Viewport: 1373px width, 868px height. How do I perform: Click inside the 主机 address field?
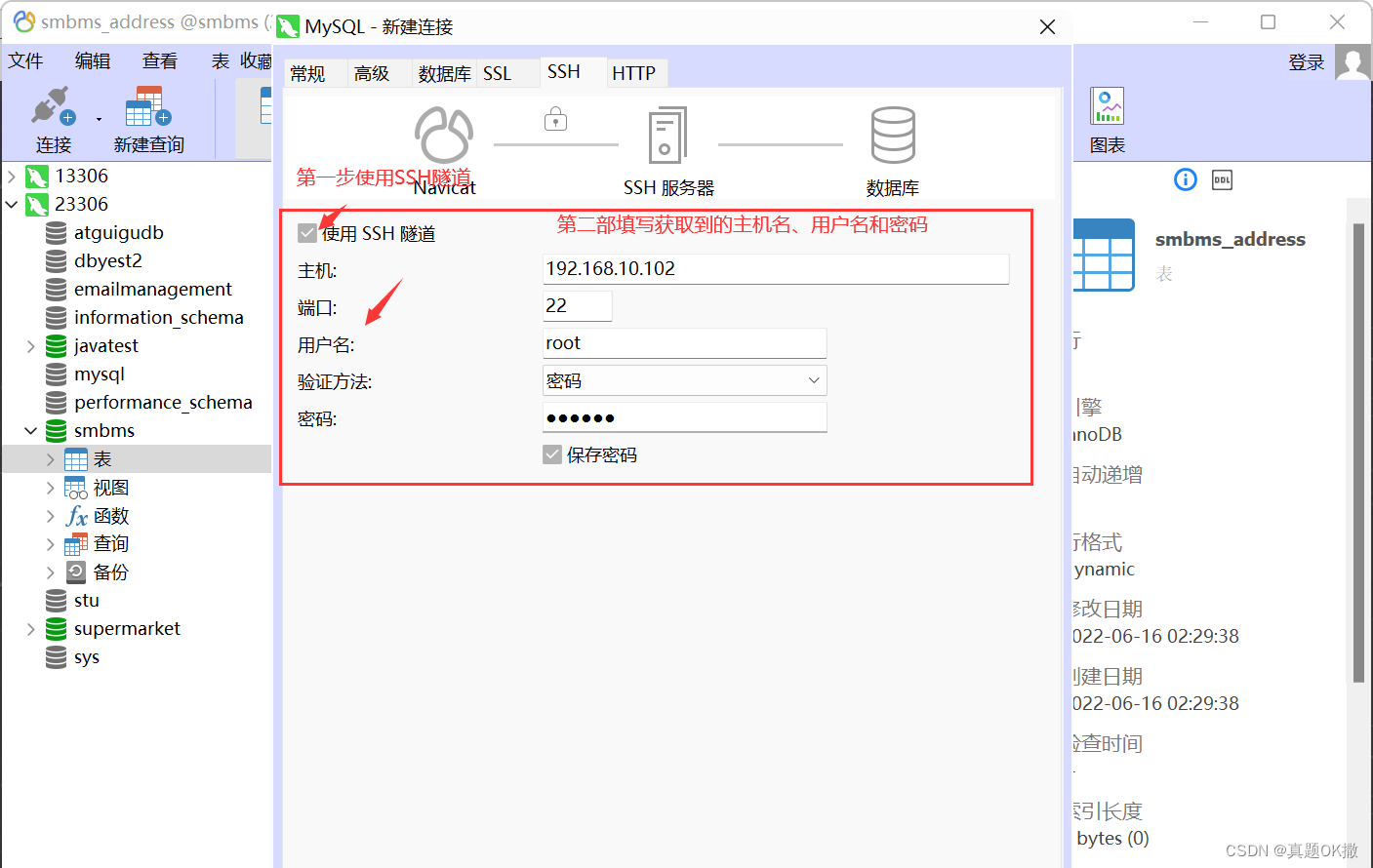(x=775, y=269)
